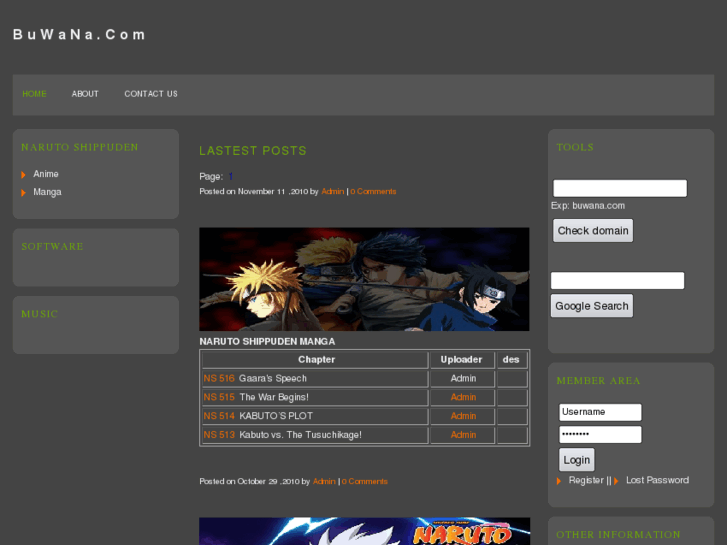The height and width of the screenshot is (545, 727).
Task: Click the Naruto logo banner image
Action: [x=364, y=531]
